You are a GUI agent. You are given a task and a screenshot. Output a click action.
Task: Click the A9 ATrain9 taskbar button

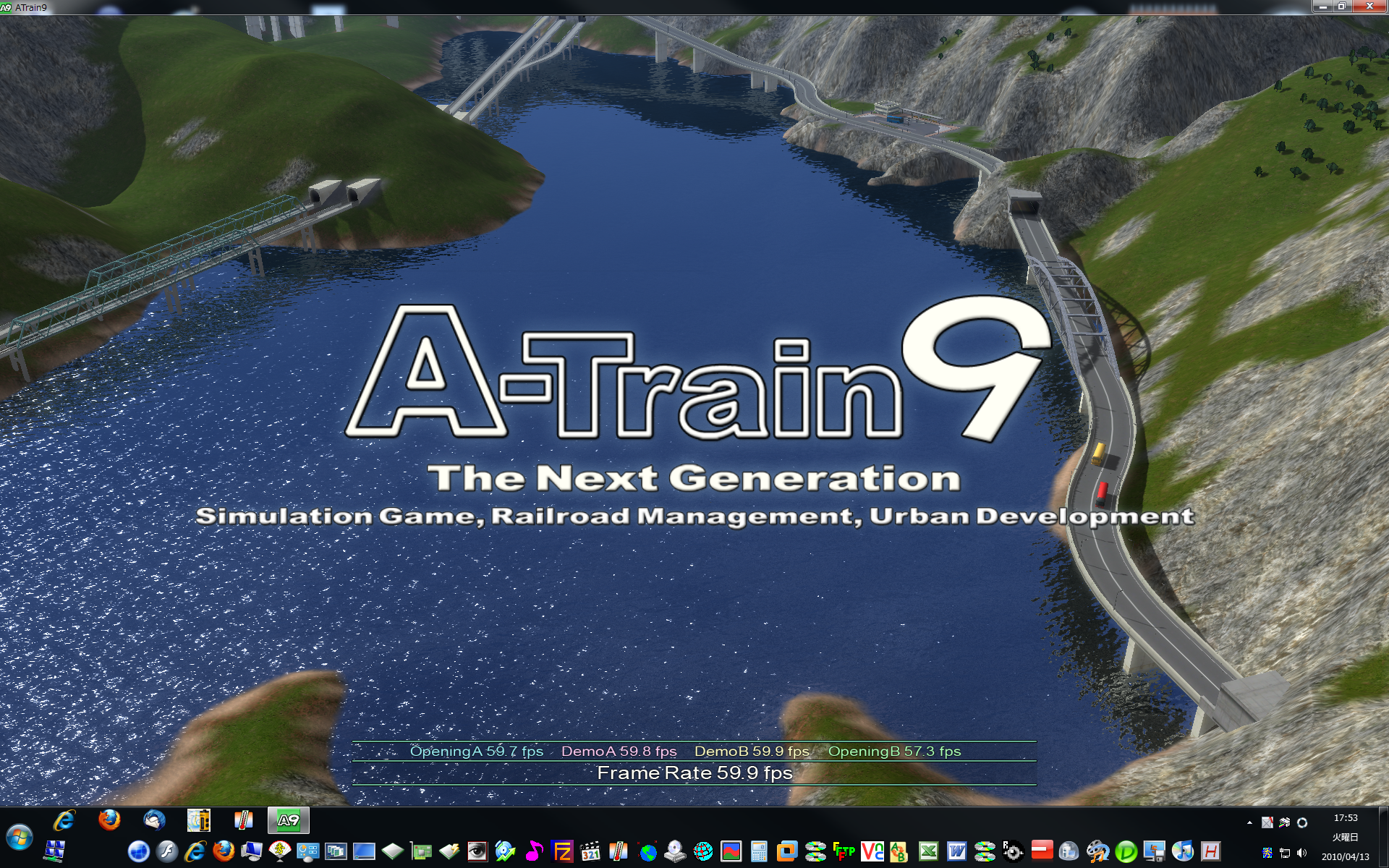288,820
